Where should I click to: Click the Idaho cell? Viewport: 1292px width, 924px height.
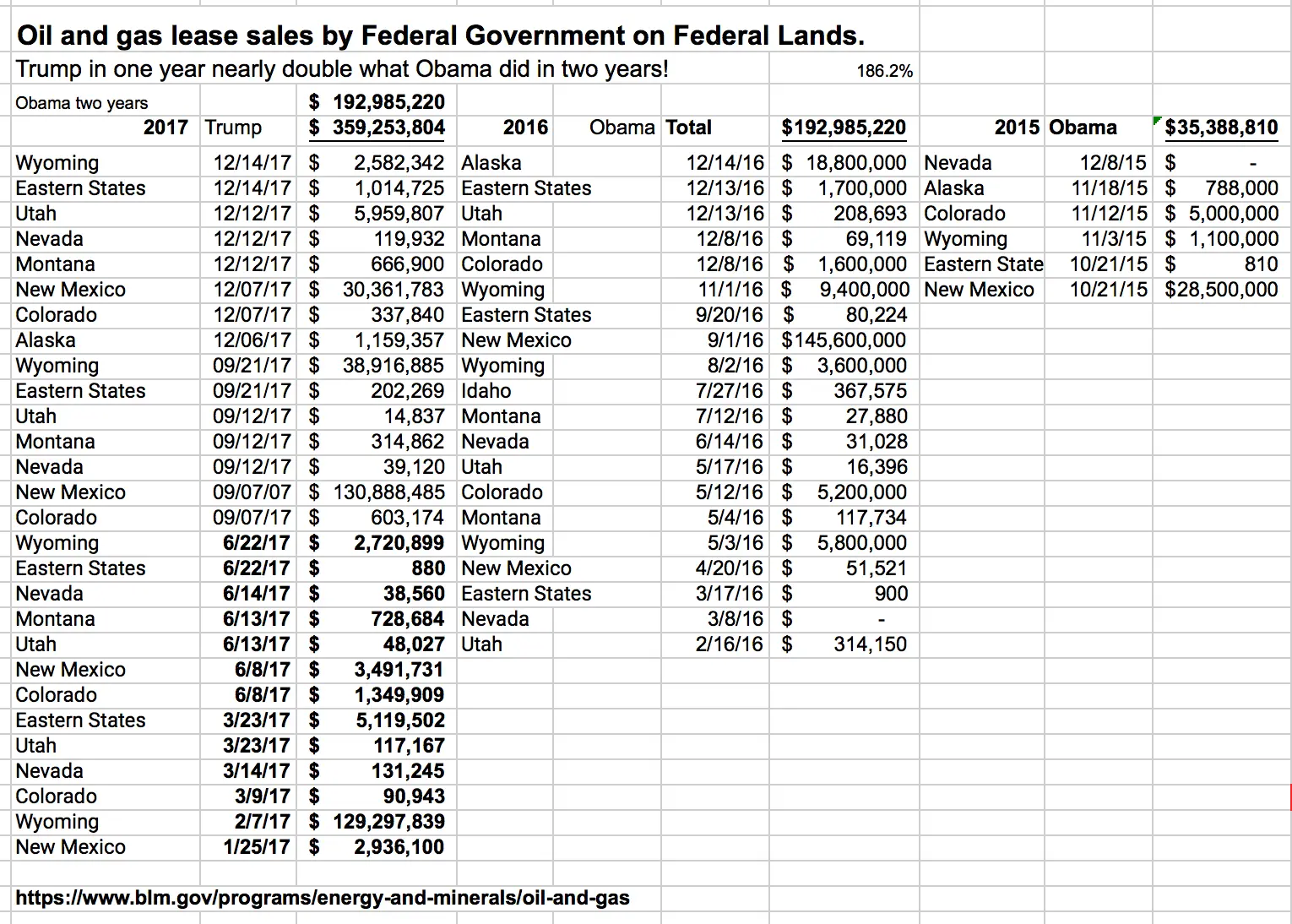tap(486, 391)
